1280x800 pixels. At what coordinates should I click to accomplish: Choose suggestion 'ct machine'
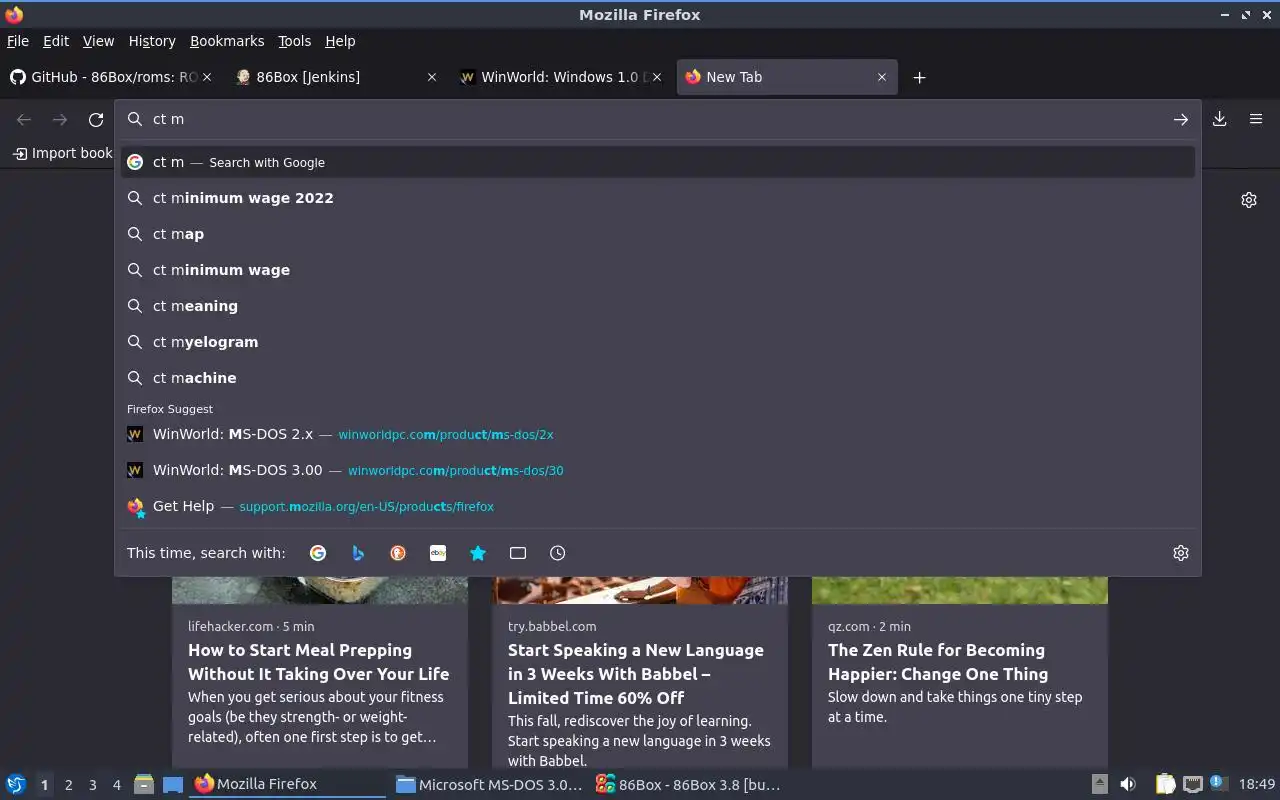pyautogui.click(x=658, y=378)
